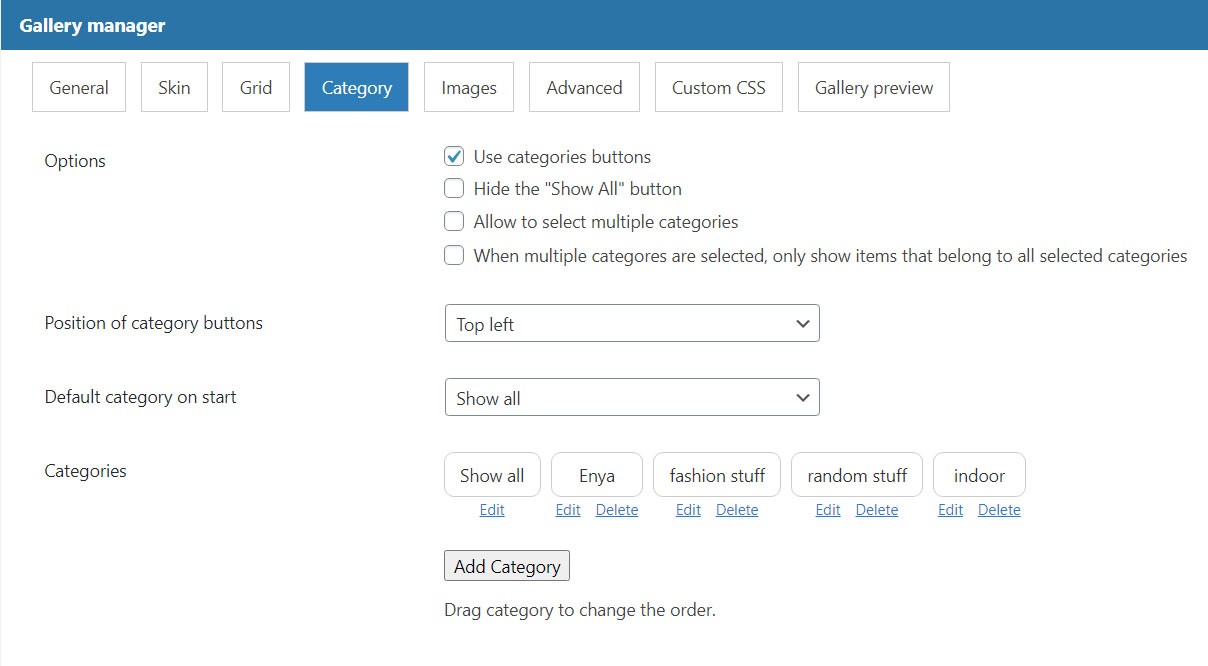Open the Position of category buttons dropdown
Screen dimensions: 1208x666
[632, 324]
